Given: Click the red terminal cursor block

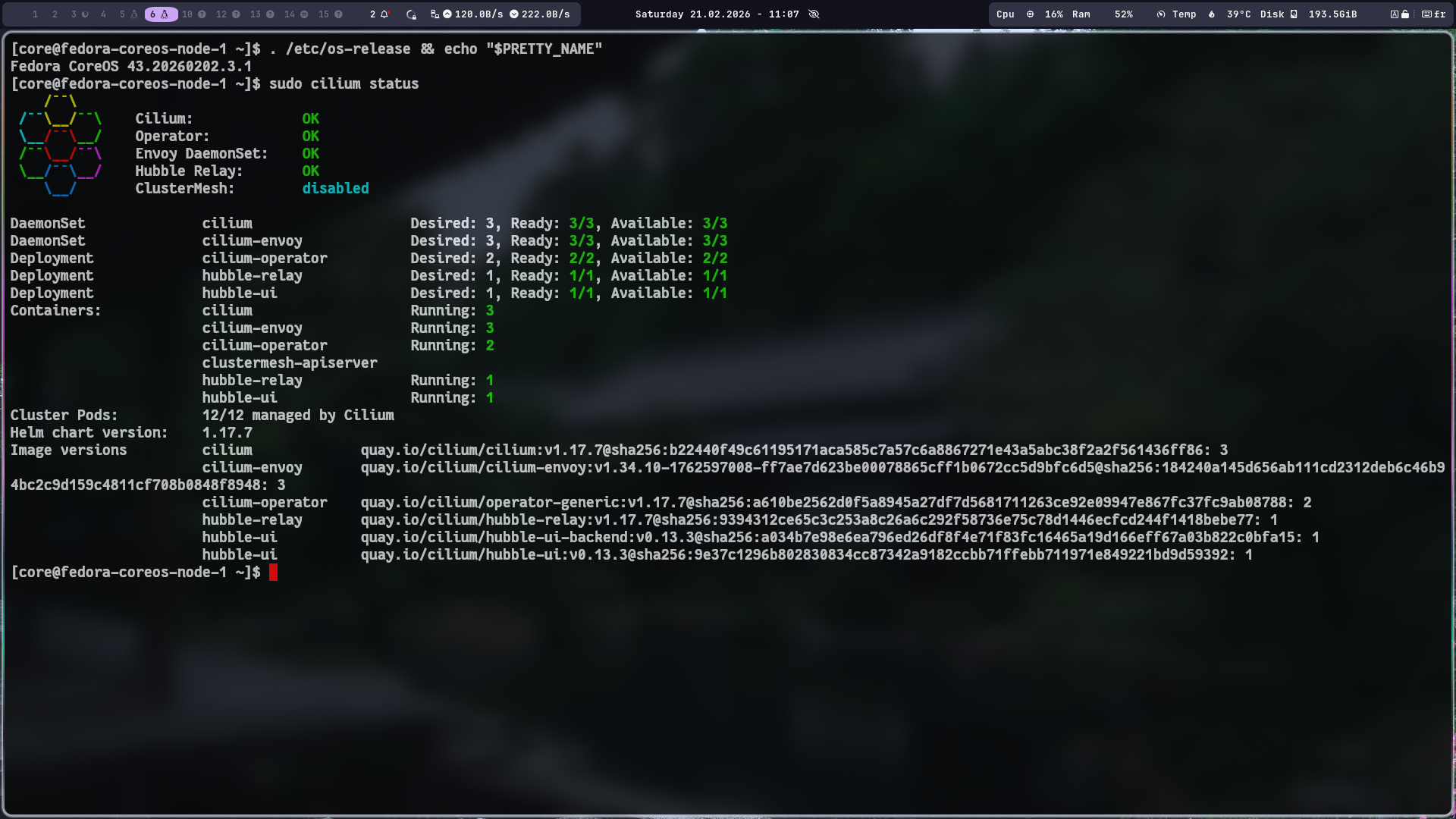Looking at the screenshot, I should (x=273, y=573).
